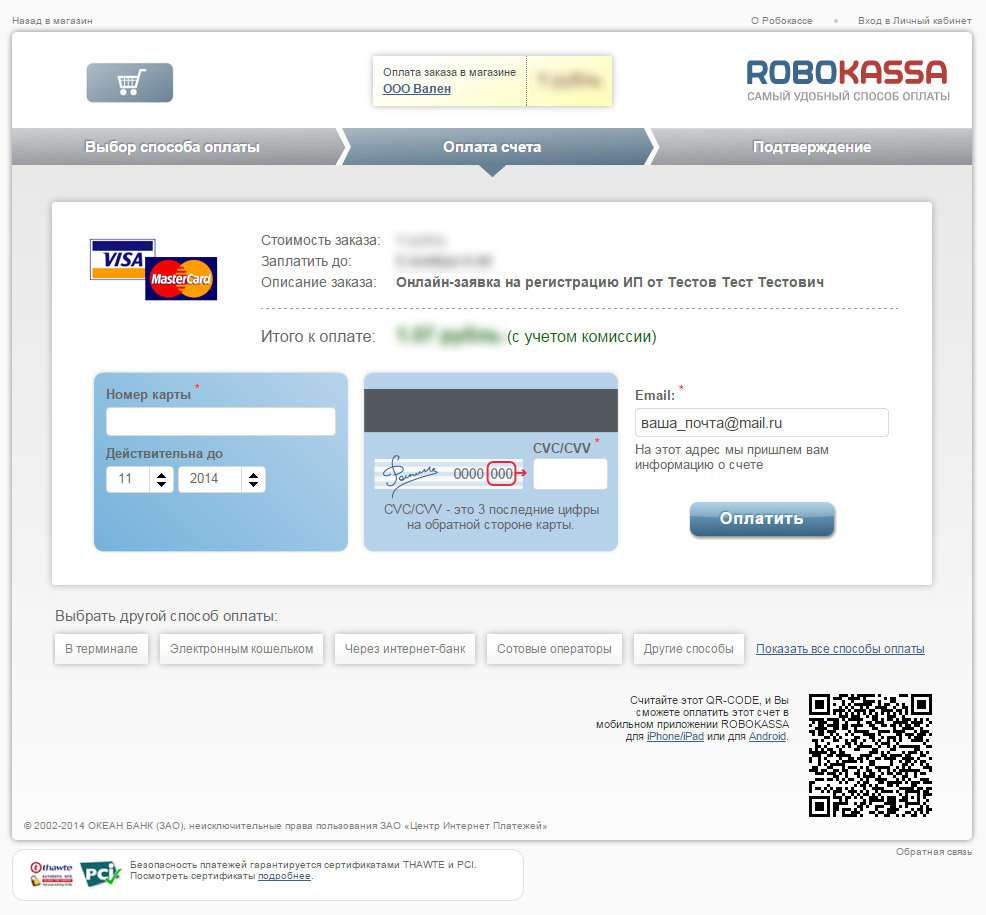Click the Email input field
Image resolution: width=986 pixels, height=915 pixels.
762,423
